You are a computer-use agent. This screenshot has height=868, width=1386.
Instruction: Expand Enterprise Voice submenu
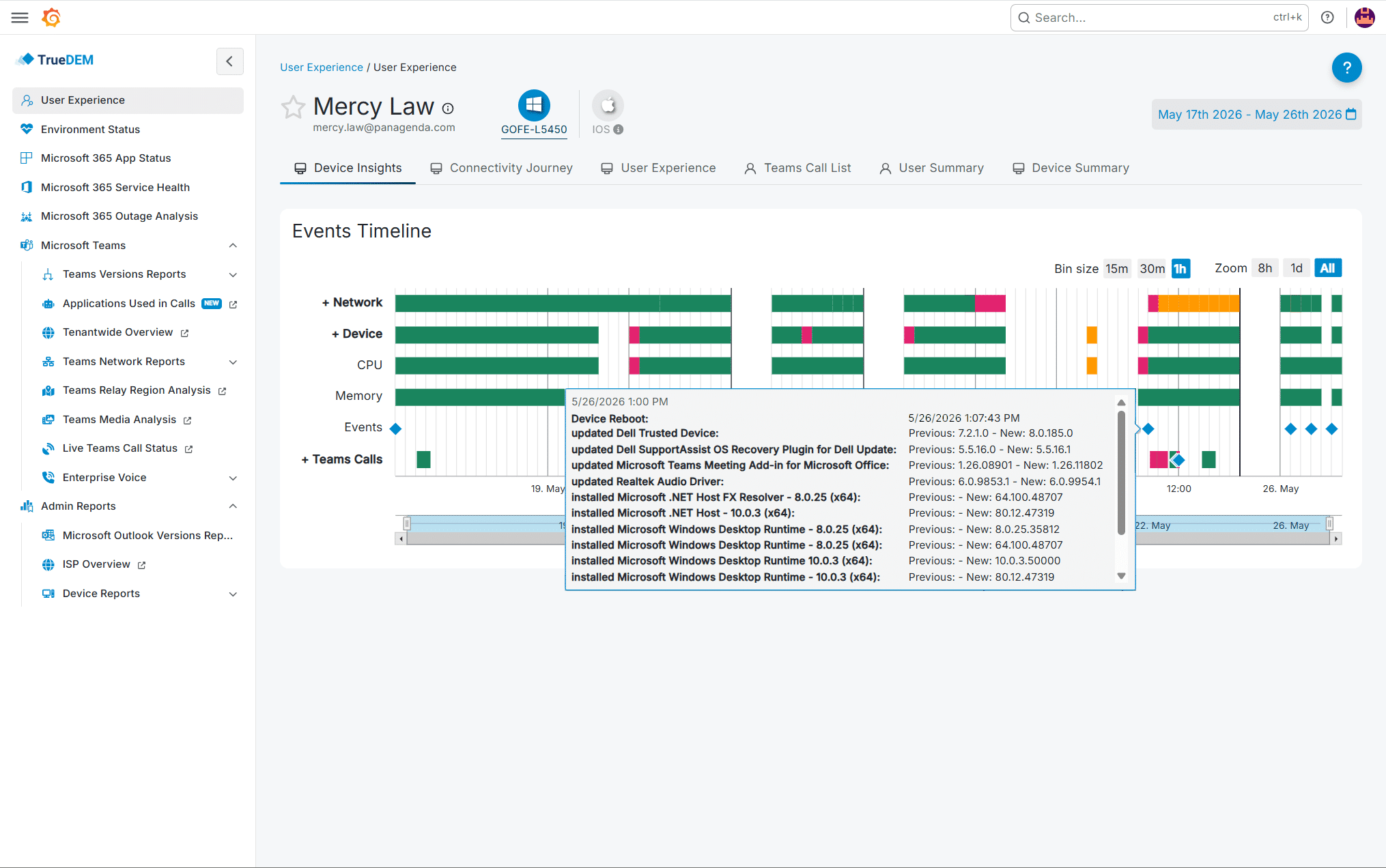pyautogui.click(x=233, y=478)
